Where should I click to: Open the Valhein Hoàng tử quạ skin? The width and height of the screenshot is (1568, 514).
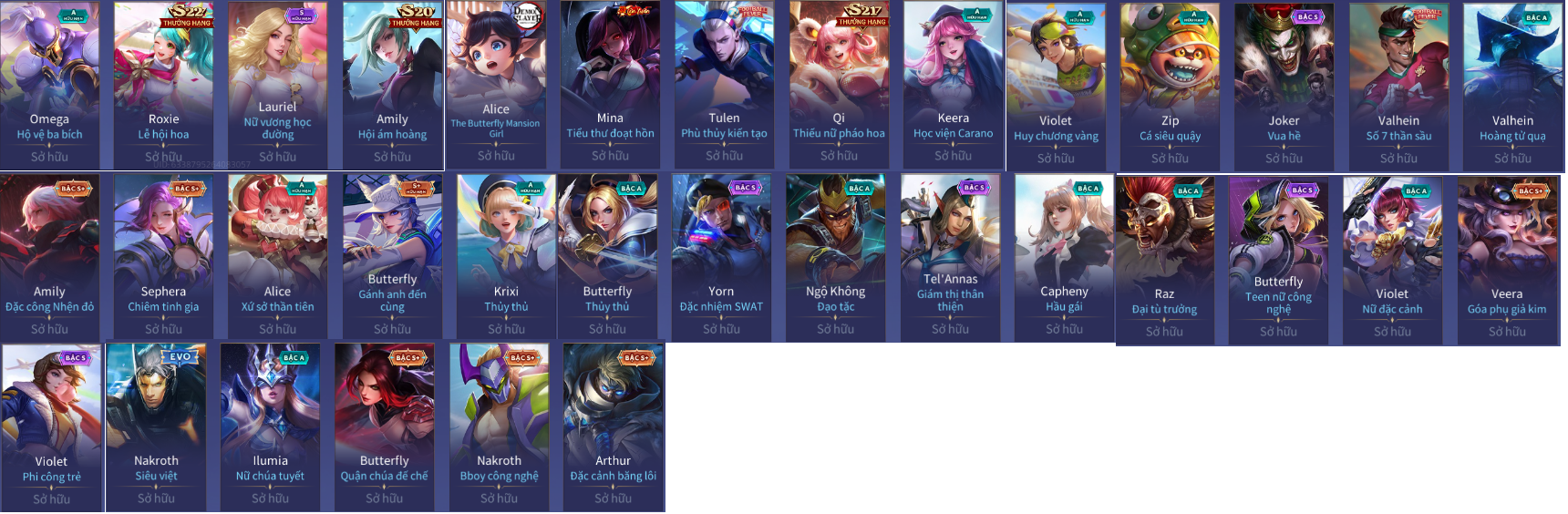click(1513, 87)
